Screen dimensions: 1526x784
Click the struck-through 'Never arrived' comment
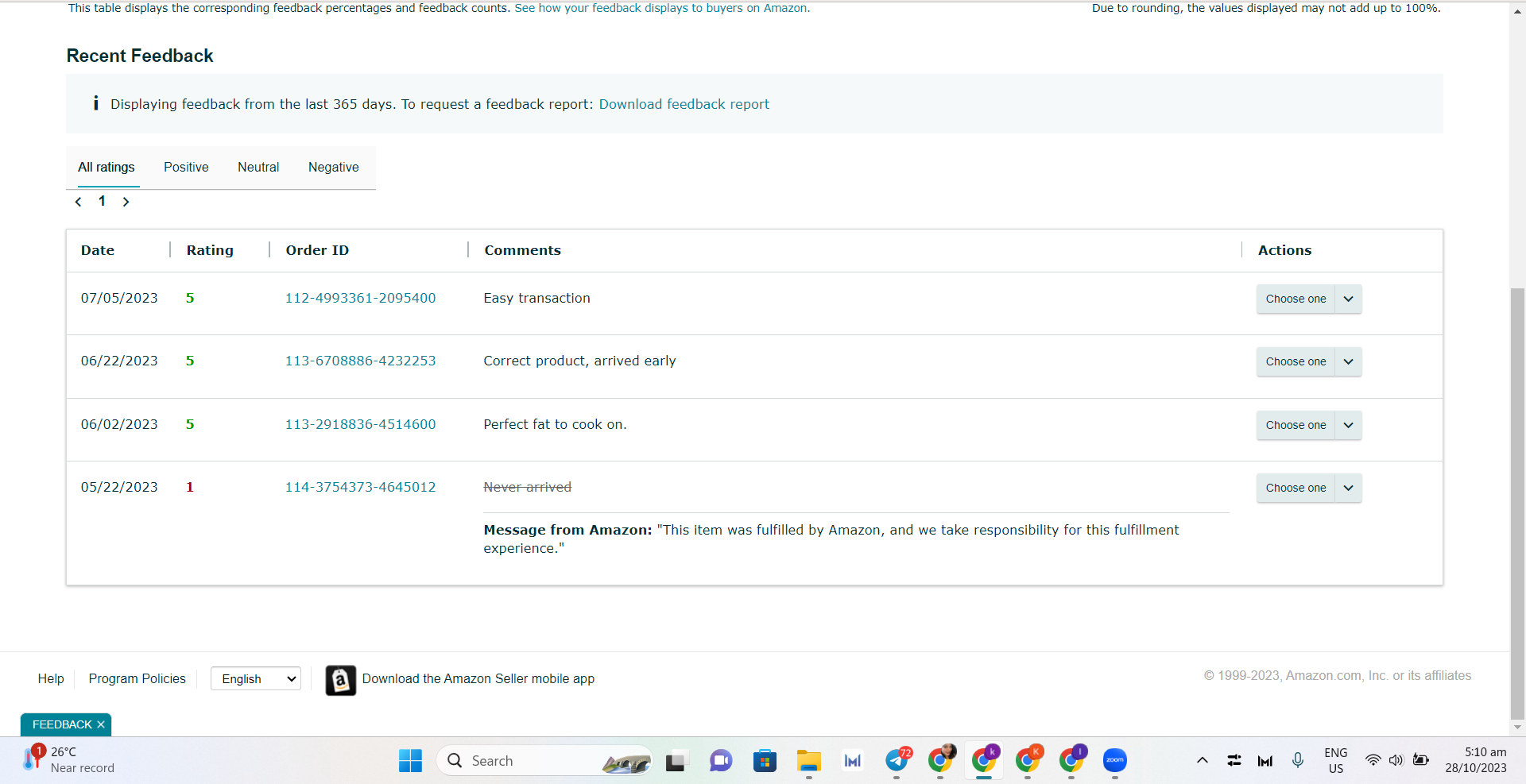(x=528, y=487)
